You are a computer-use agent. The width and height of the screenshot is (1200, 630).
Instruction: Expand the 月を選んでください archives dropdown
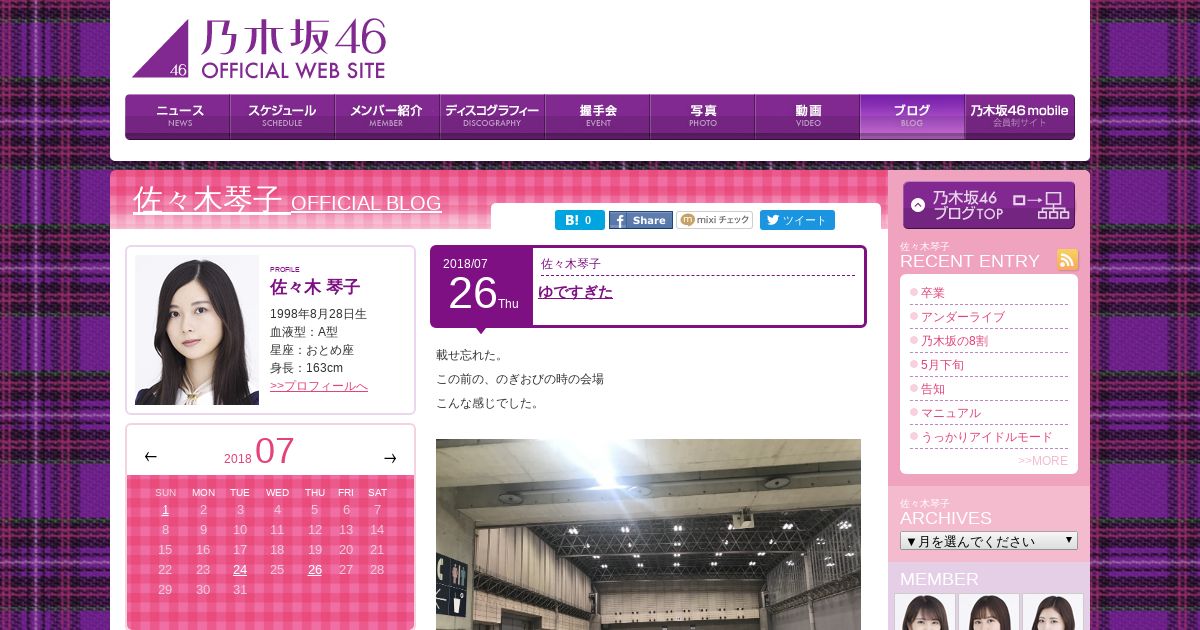(x=989, y=541)
